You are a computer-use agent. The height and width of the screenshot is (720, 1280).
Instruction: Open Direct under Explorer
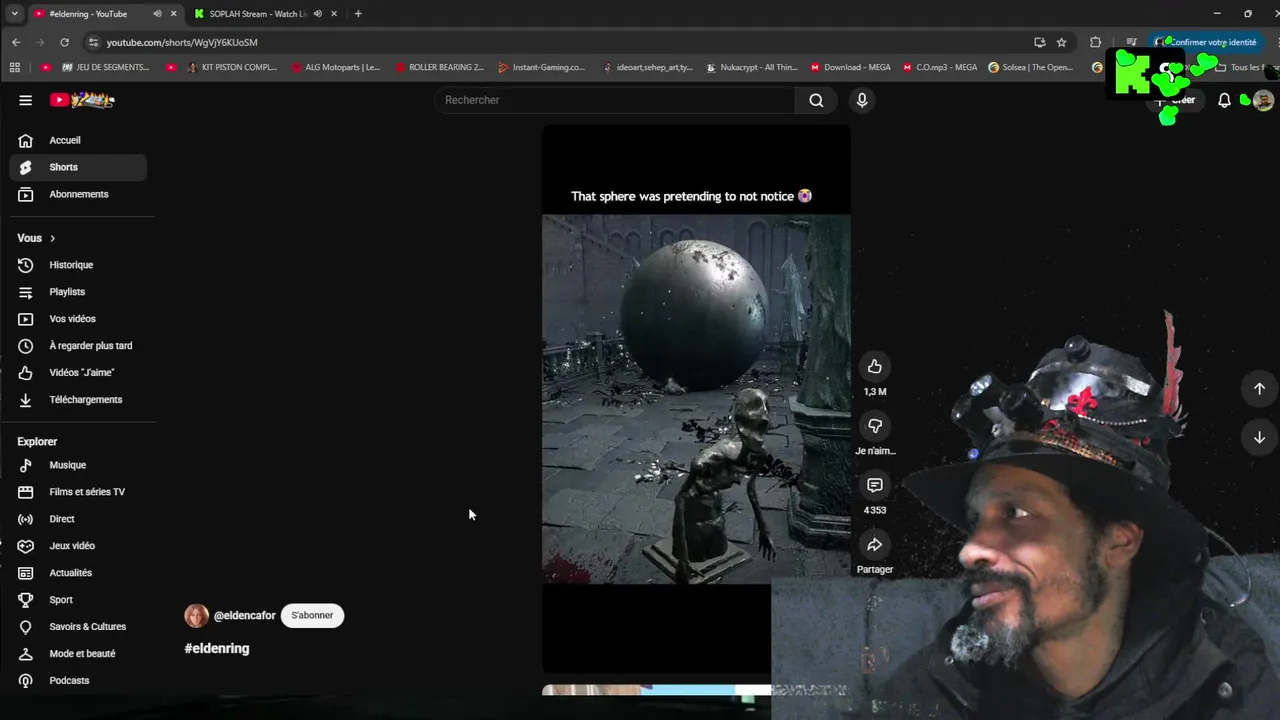tap(78, 519)
